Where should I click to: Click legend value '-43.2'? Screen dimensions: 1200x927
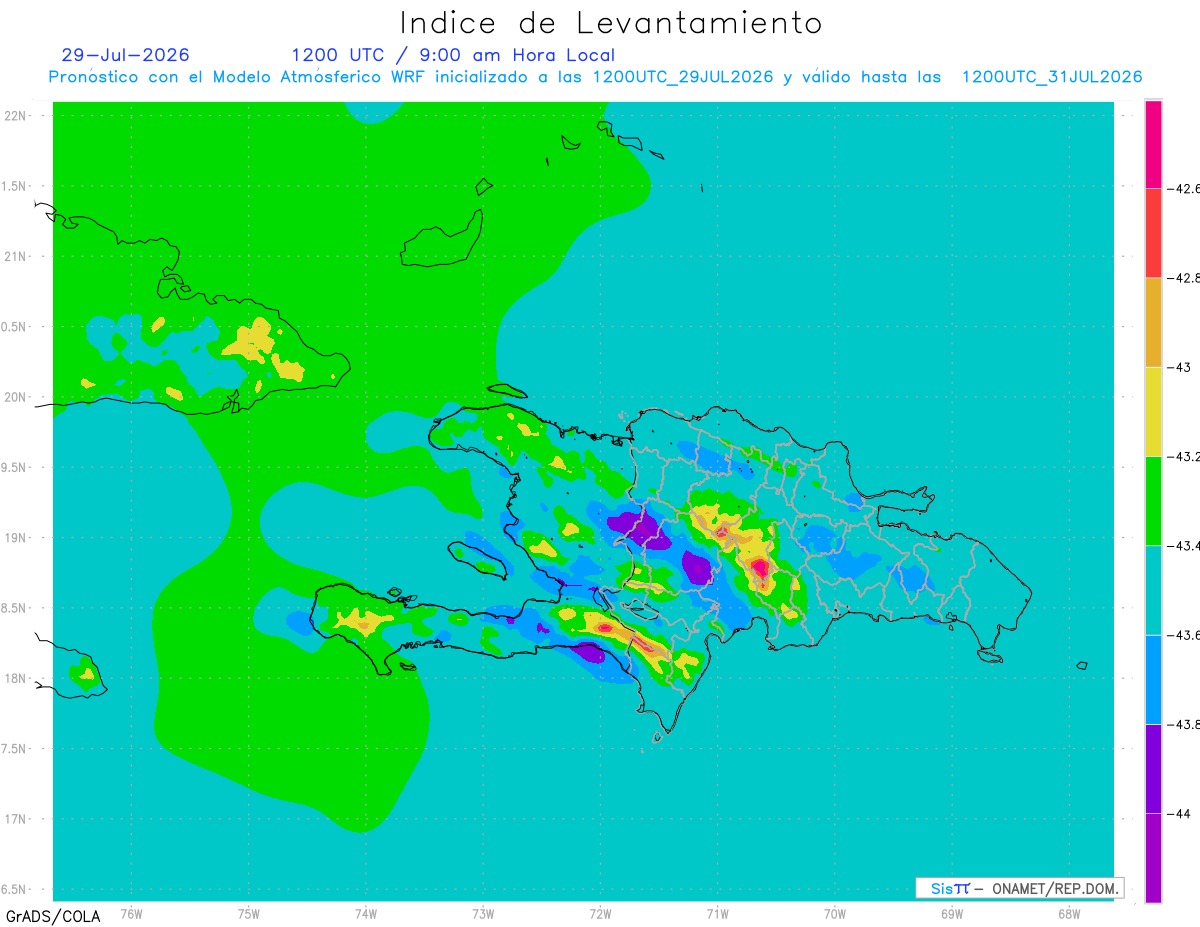click(1184, 456)
